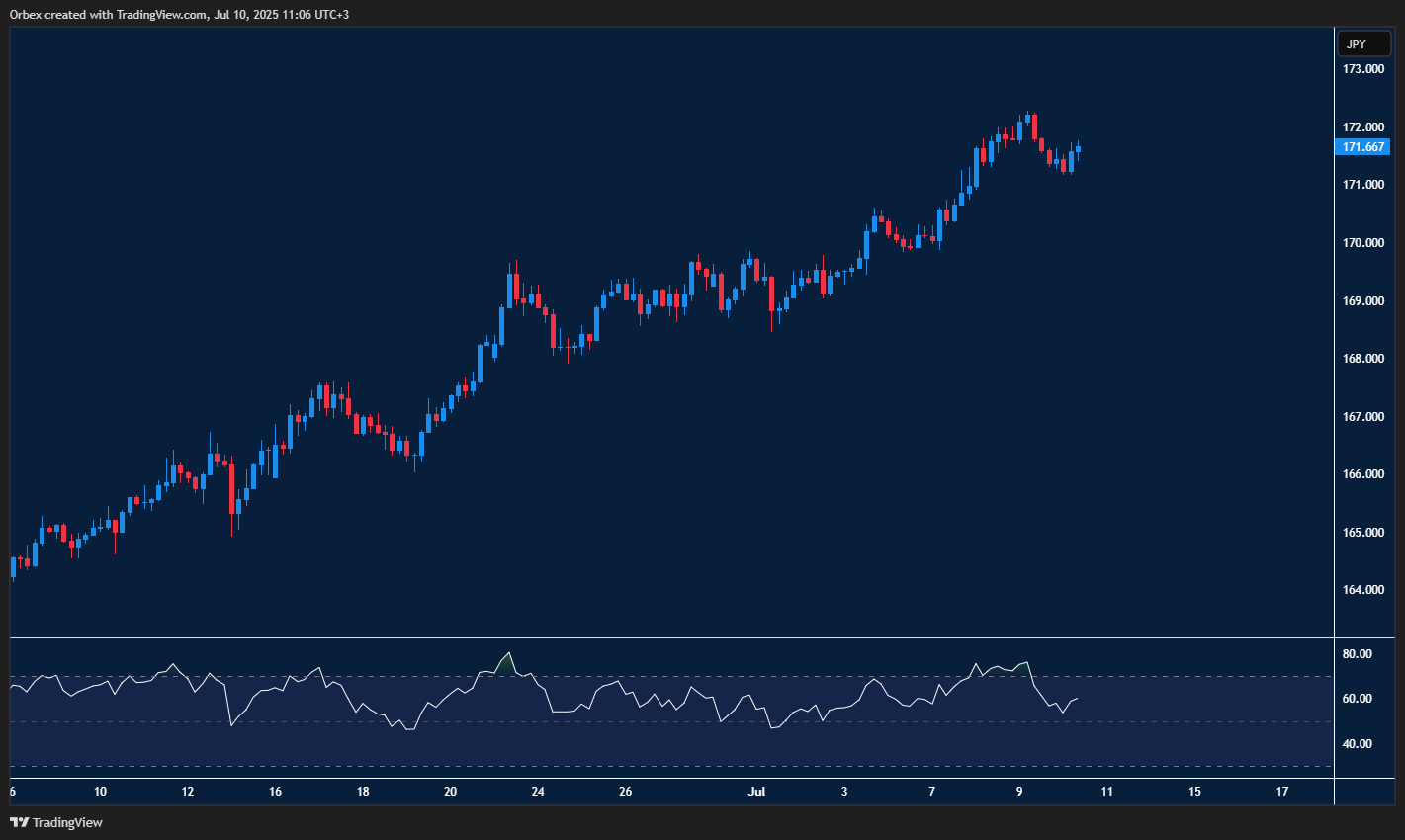Select the blue 171.667 current price label
The height and width of the screenshot is (840, 1405).
1364,146
